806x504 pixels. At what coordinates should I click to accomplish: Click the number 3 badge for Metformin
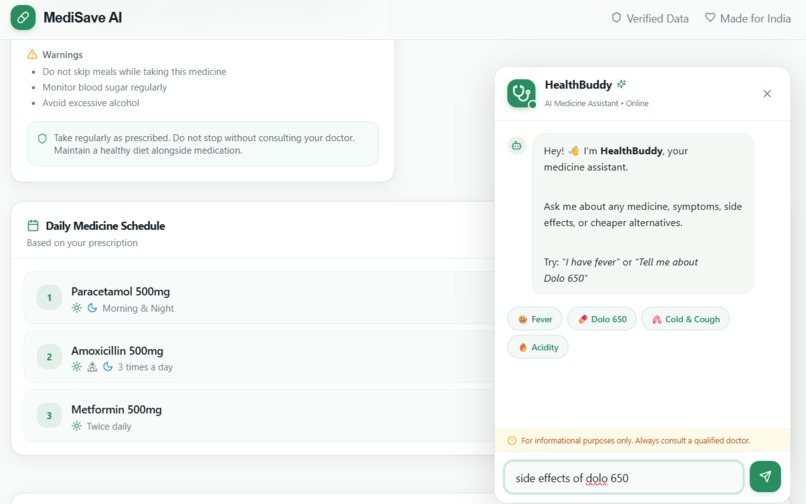click(x=49, y=416)
